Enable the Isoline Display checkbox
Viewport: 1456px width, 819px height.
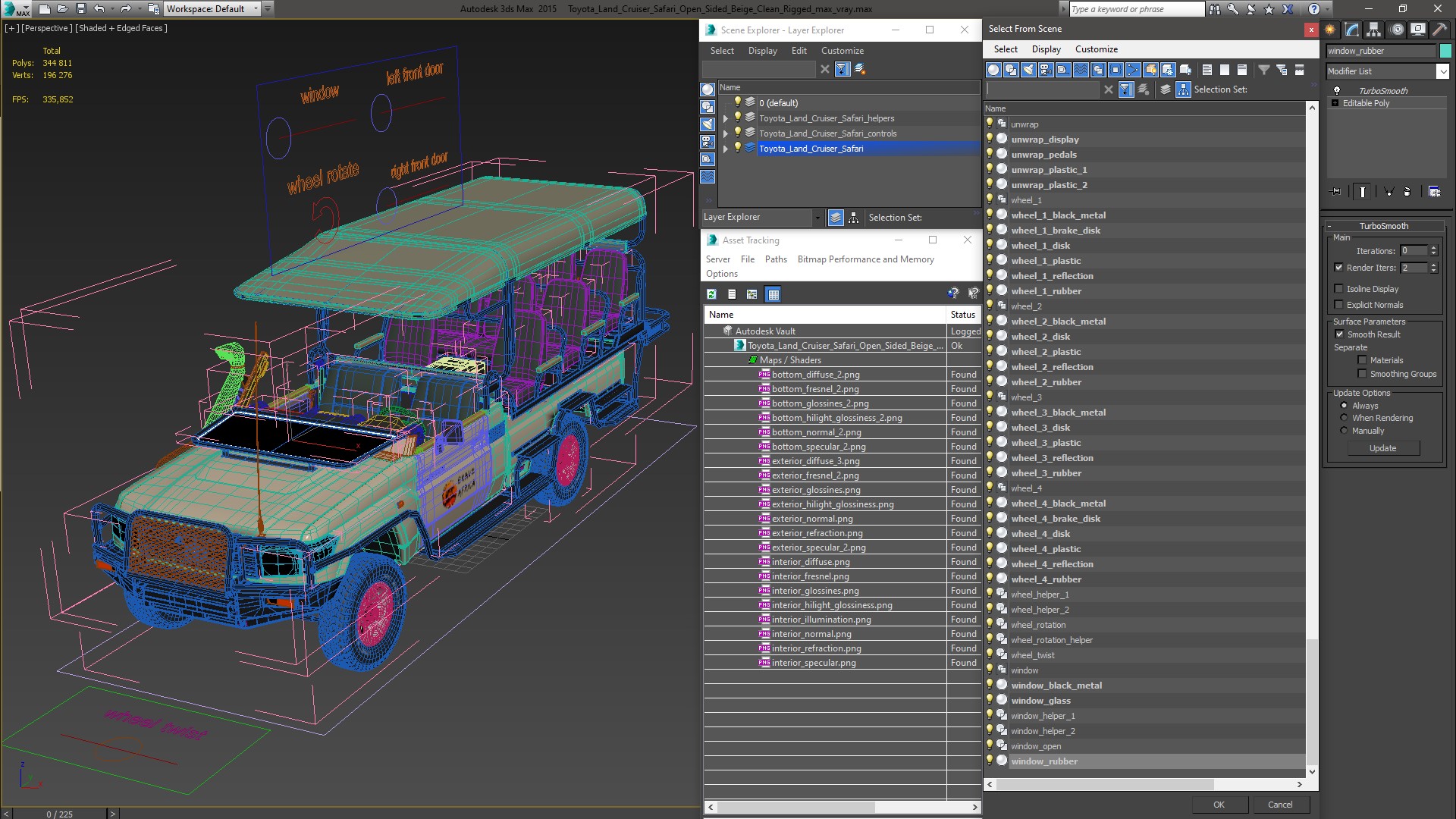[1338, 289]
